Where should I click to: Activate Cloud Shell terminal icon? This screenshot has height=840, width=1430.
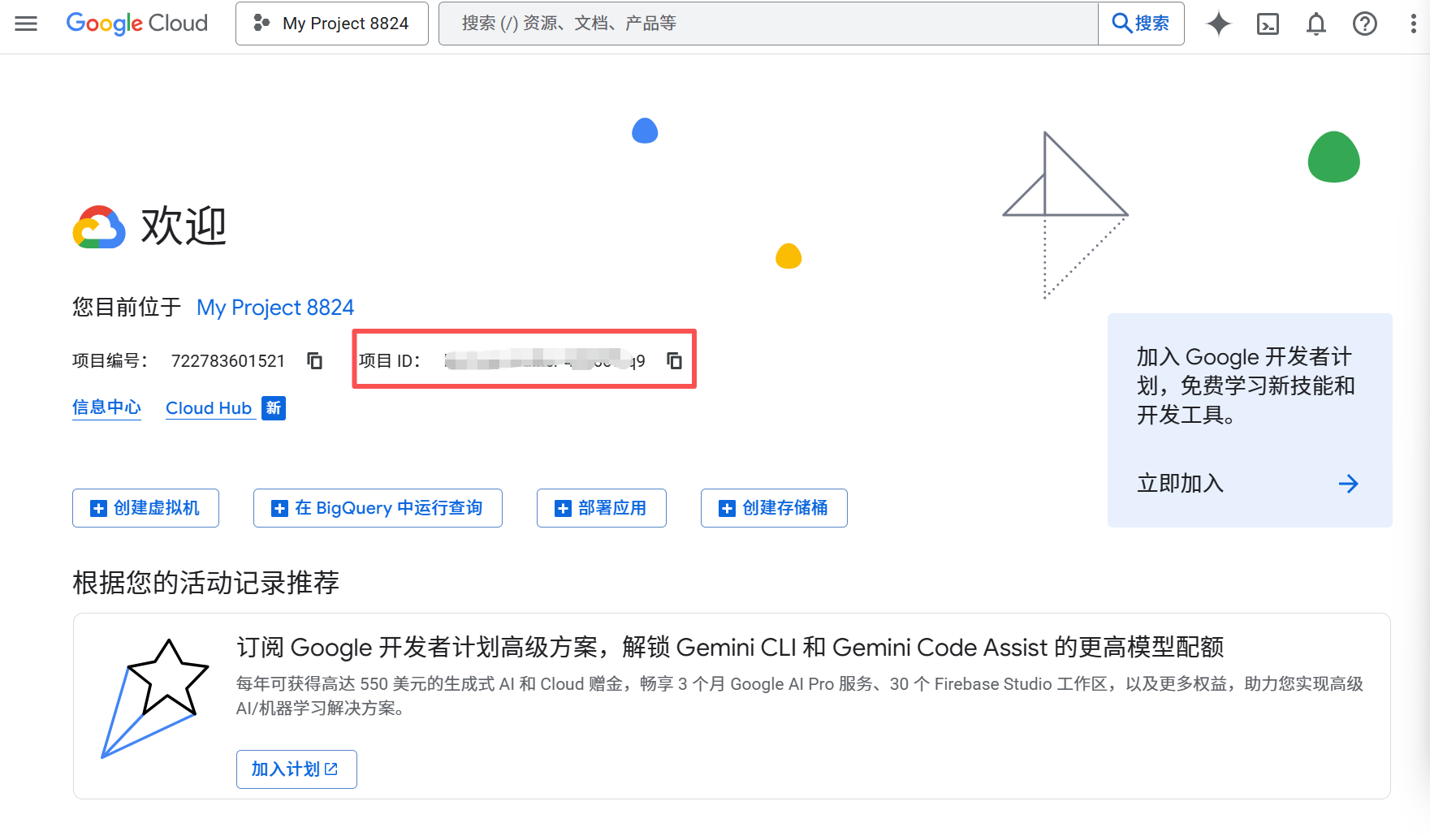tap(1267, 24)
